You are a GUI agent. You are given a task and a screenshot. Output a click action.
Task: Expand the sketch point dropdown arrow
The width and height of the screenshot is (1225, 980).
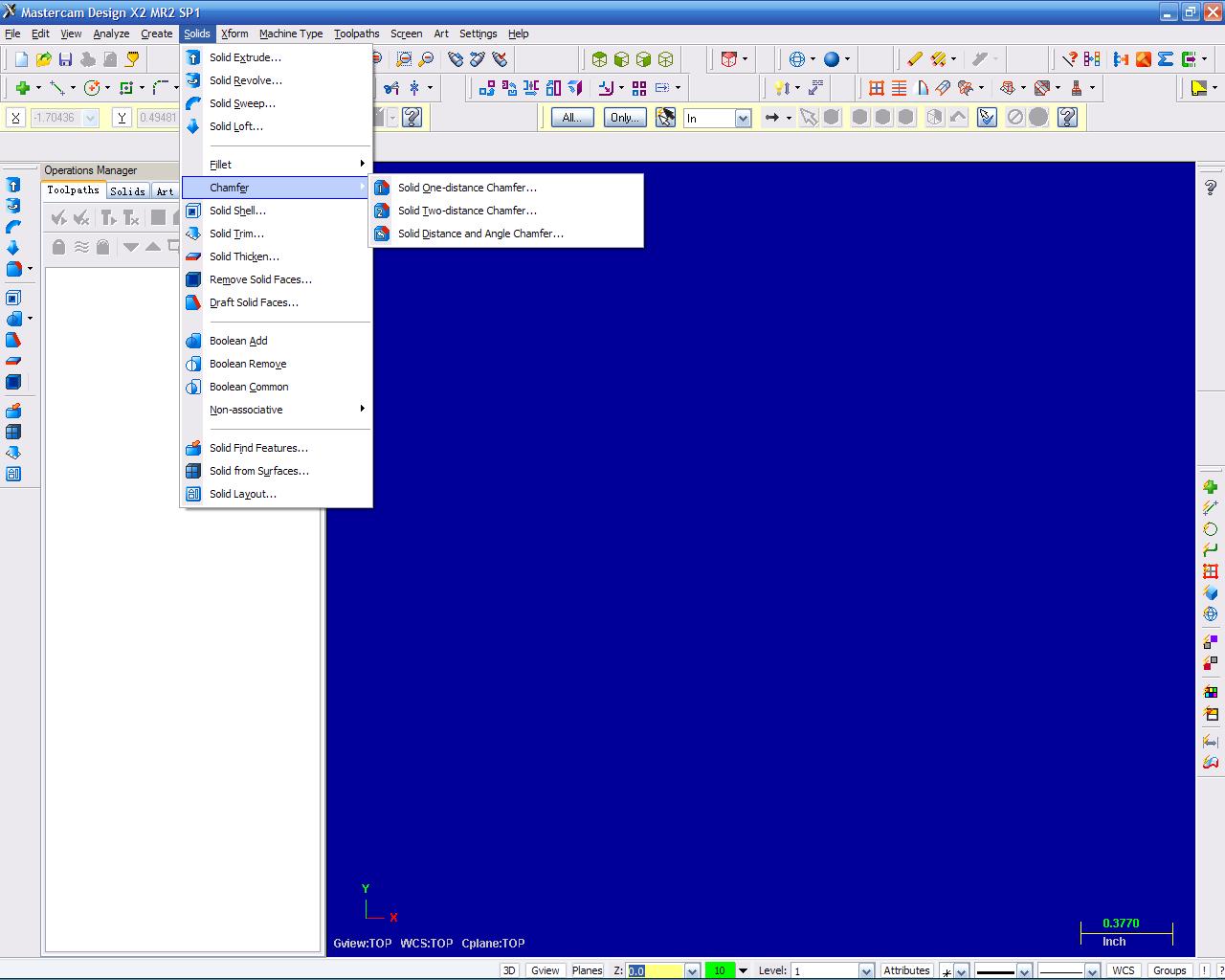pos(37,88)
